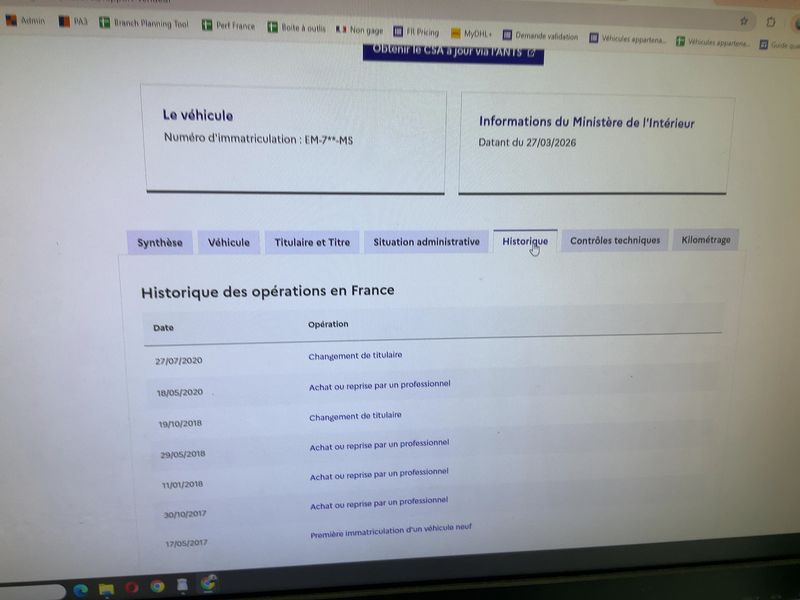The width and height of the screenshot is (800, 600).
Task: Open the Contrôles techniques tab
Action: coord(615,240)
